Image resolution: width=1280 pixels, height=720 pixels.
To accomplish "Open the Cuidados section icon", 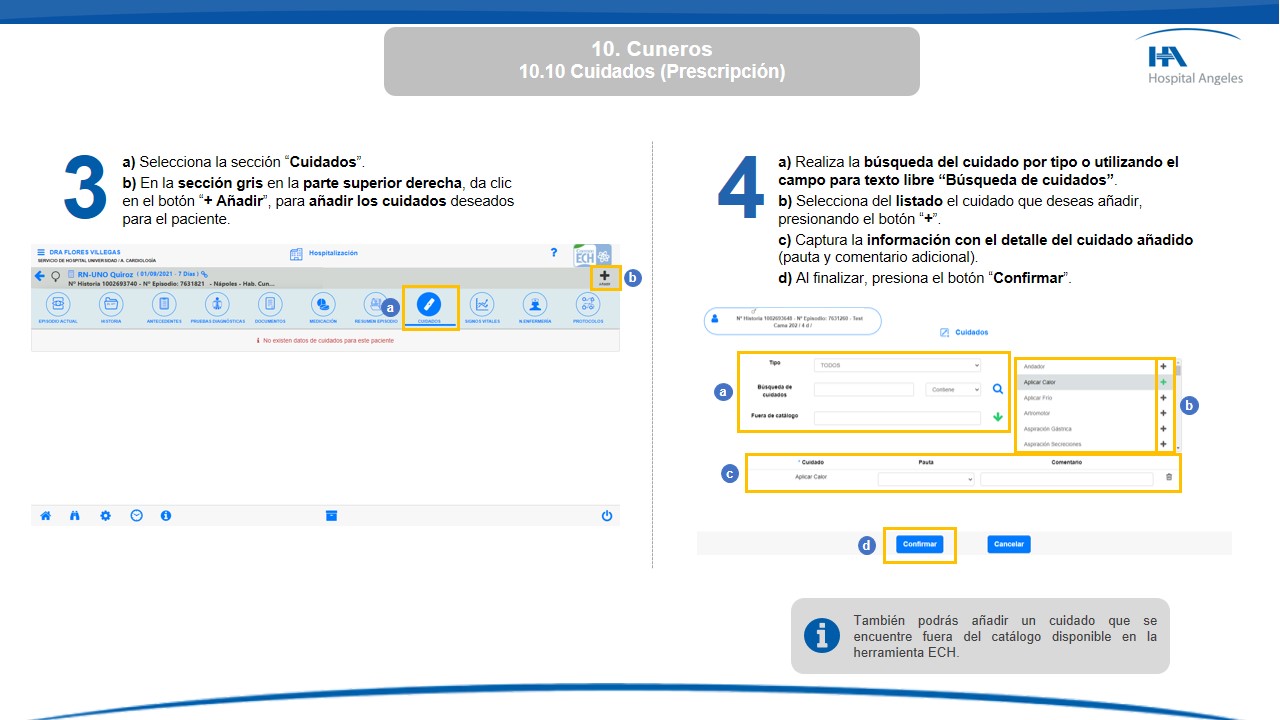I will (x=429, y=305).
